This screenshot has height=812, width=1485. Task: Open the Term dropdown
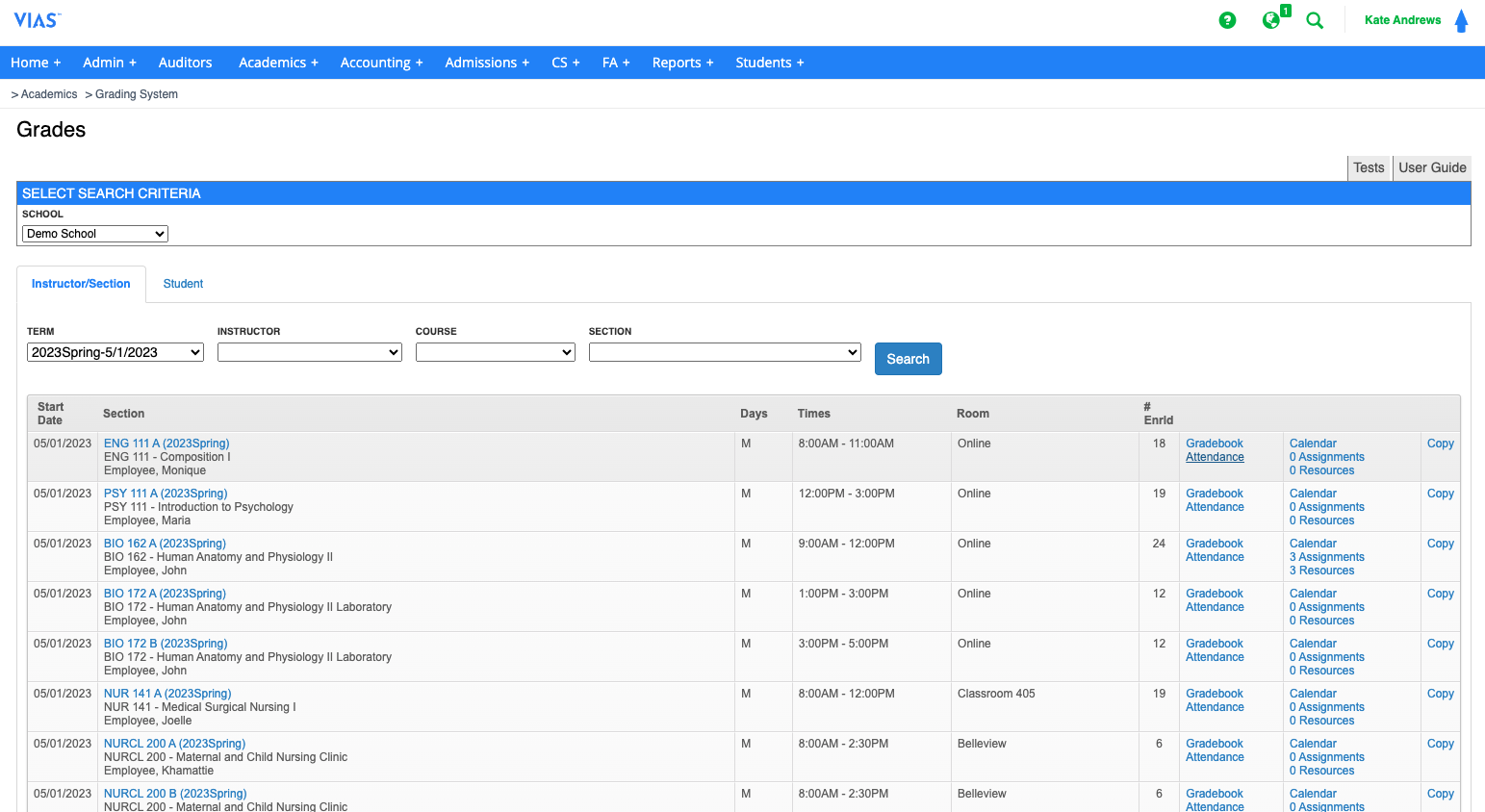(115, 353)
